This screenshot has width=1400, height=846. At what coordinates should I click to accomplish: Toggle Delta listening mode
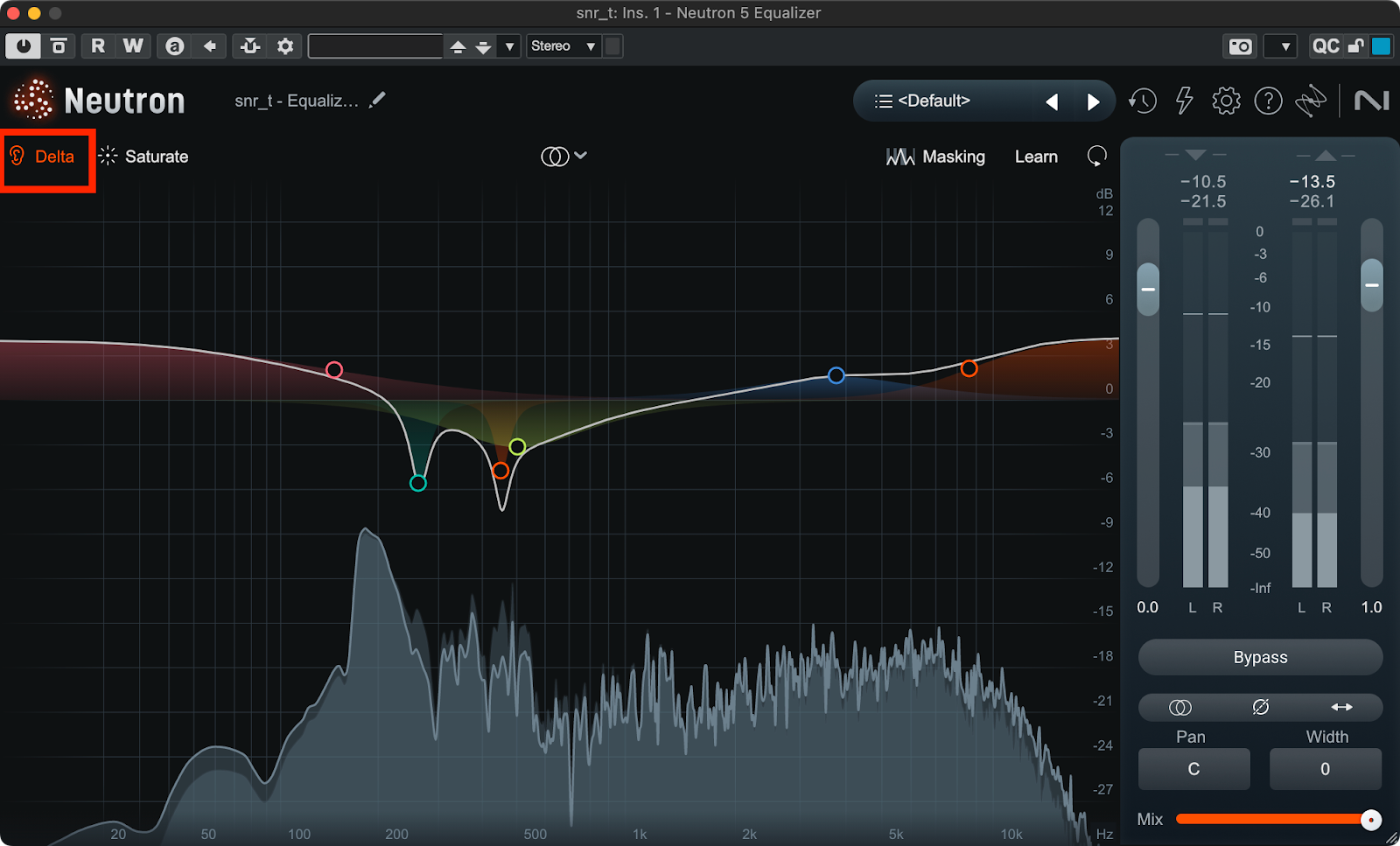pos(43,157)
